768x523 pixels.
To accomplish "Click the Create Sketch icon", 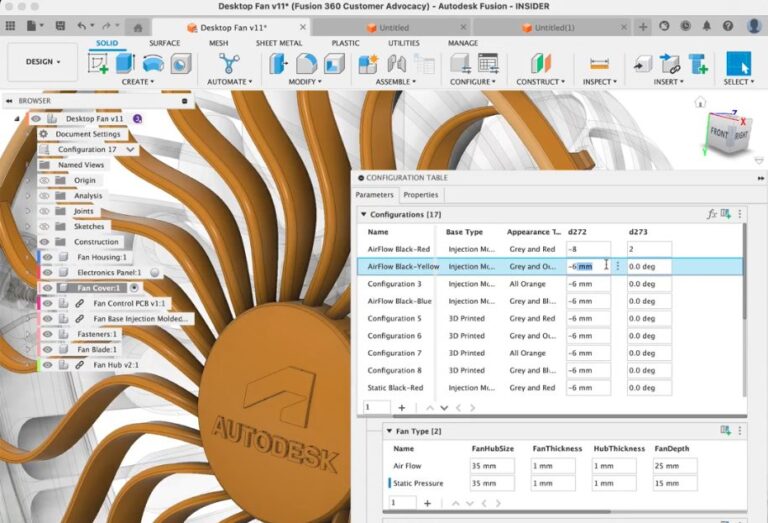I will 99,63.
